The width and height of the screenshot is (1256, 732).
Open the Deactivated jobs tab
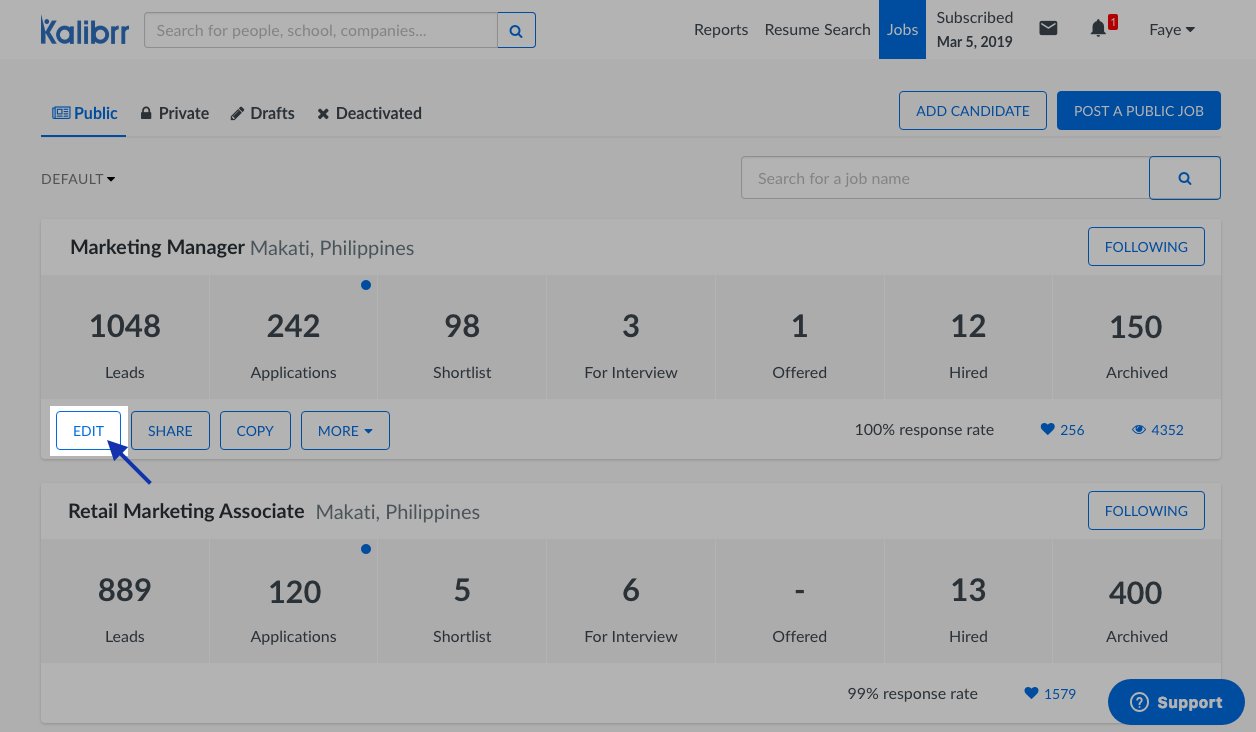click(x=369, y=113)
